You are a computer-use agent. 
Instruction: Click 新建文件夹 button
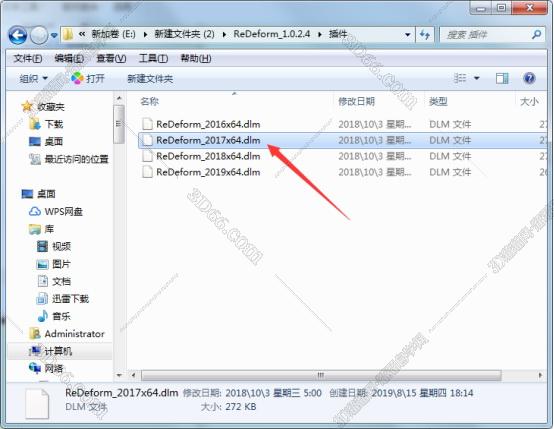click(x=150, y=78)
